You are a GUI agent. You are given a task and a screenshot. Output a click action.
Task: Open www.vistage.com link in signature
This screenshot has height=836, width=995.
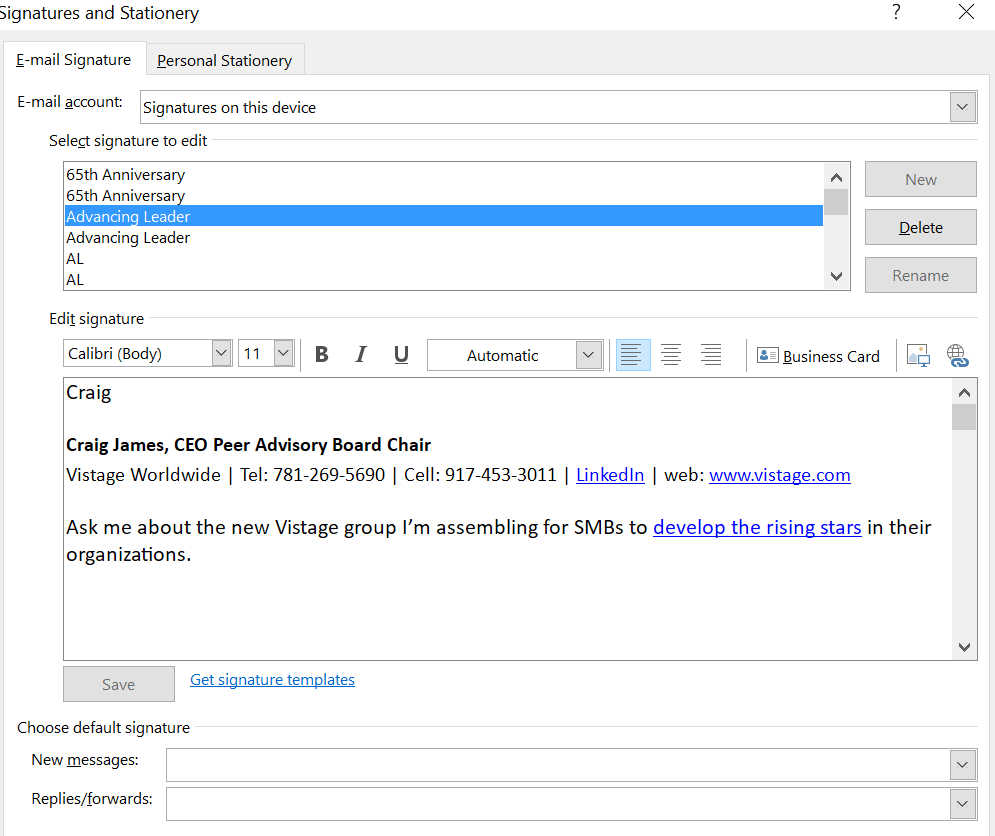pyautogui.click(x=779, y=475)
